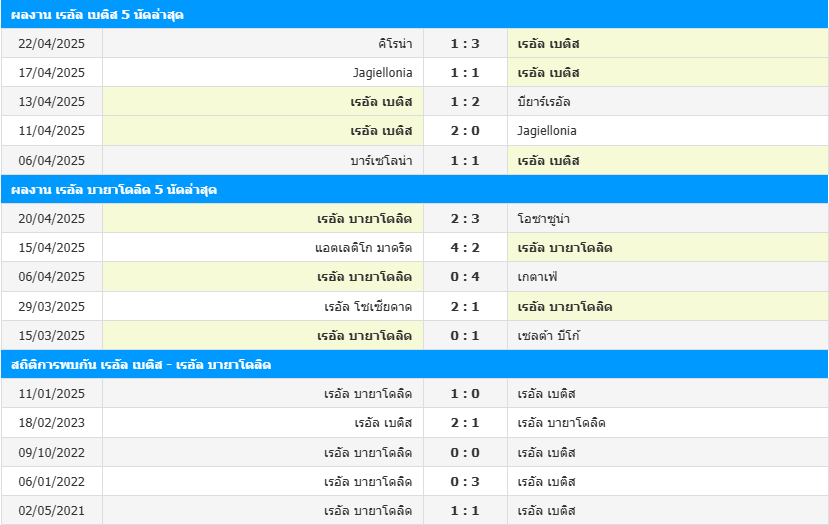Click the เรอัล โซเซียดาด team name
The height and width of the screenshot is (525, 829).
click(368, 307)
